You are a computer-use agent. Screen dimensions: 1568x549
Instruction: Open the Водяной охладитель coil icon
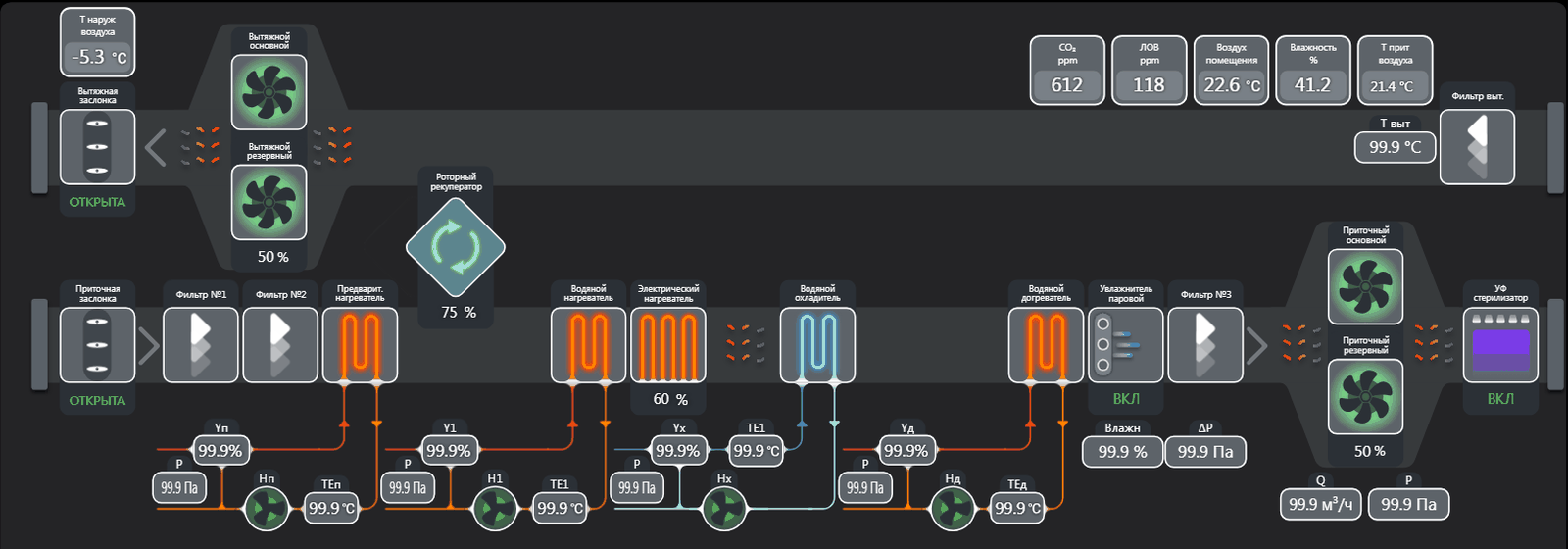tap(817, 345)
